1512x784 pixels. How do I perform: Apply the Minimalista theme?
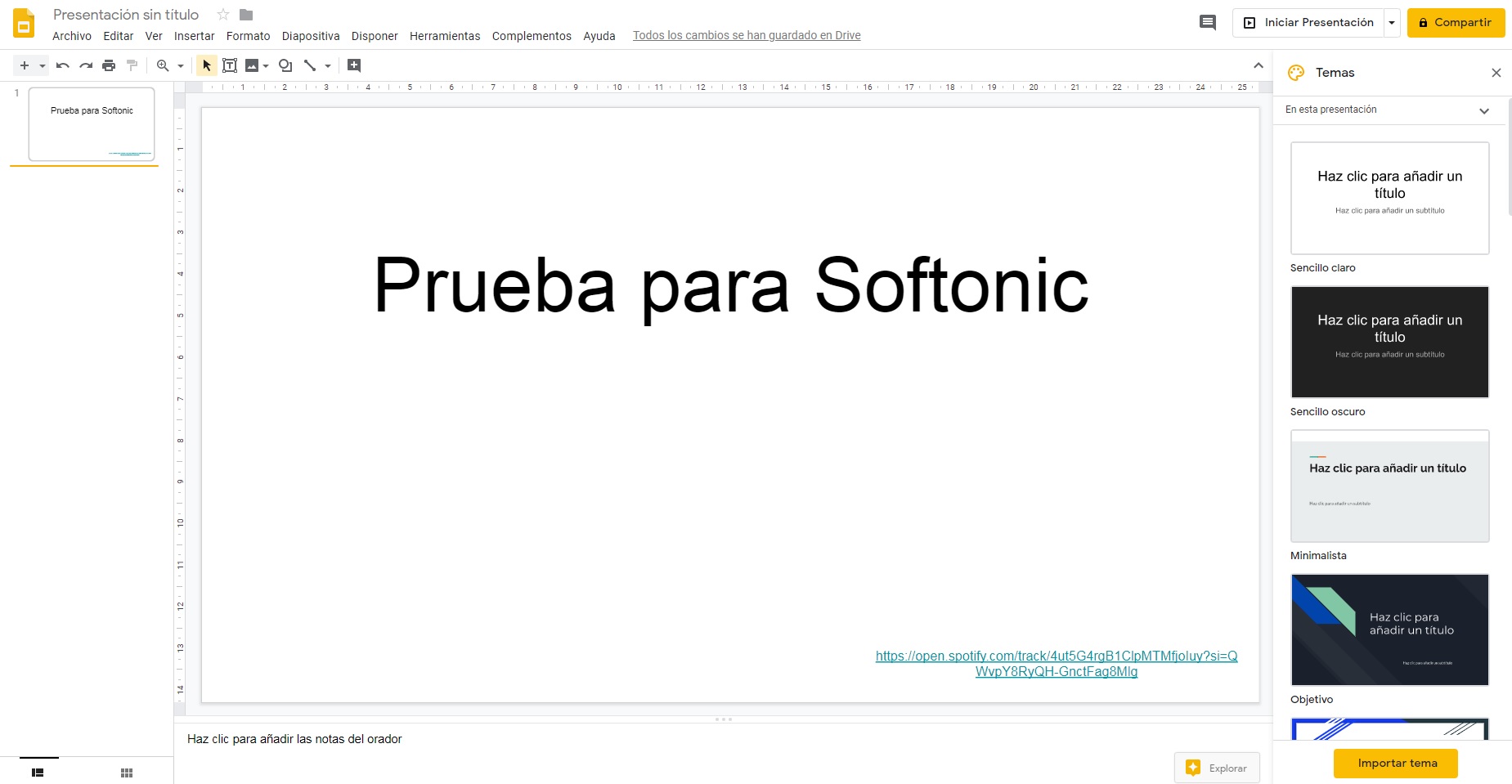tap(1390, 486)
